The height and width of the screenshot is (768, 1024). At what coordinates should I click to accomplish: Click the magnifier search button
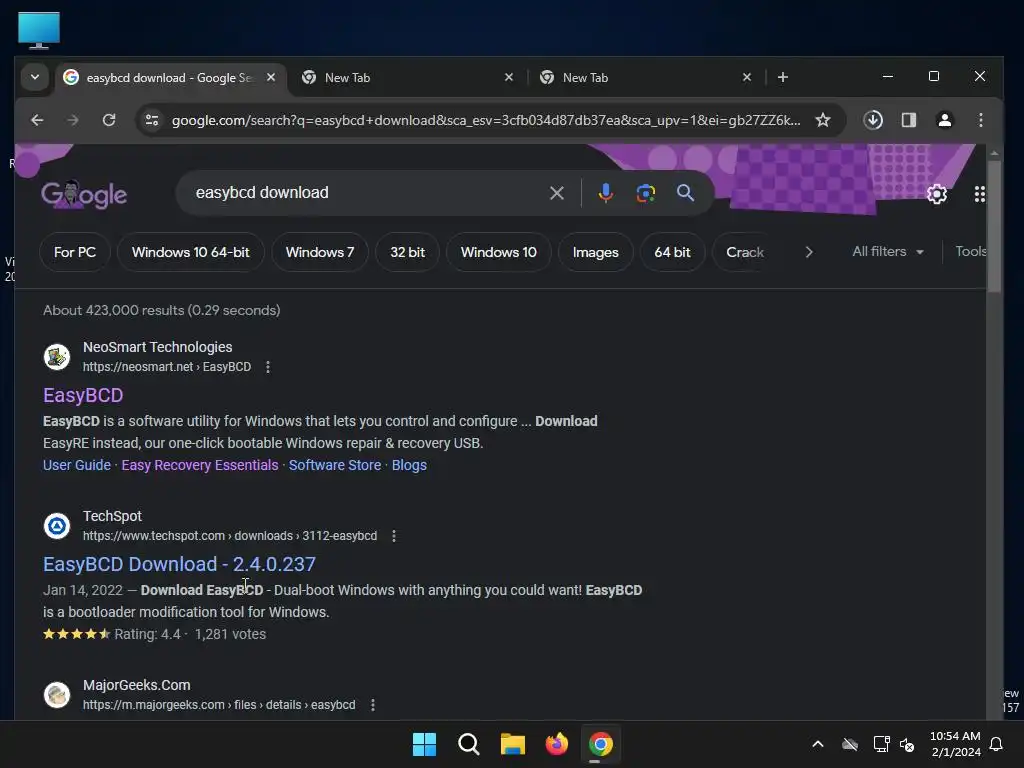685,193
